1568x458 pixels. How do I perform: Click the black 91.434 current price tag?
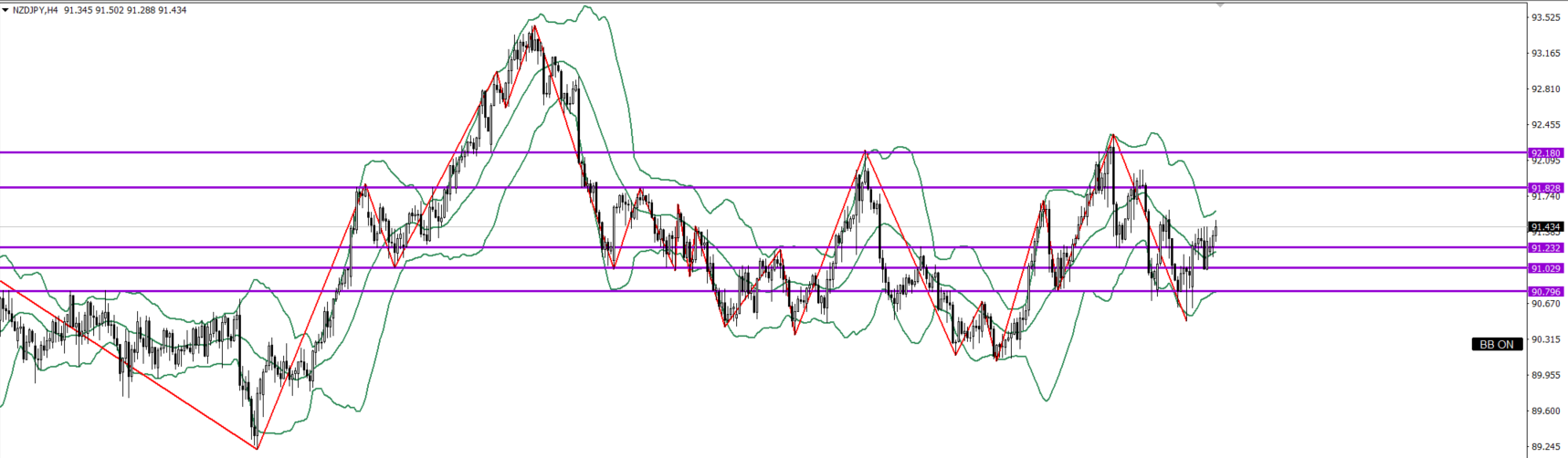(x=1546, y=226)
